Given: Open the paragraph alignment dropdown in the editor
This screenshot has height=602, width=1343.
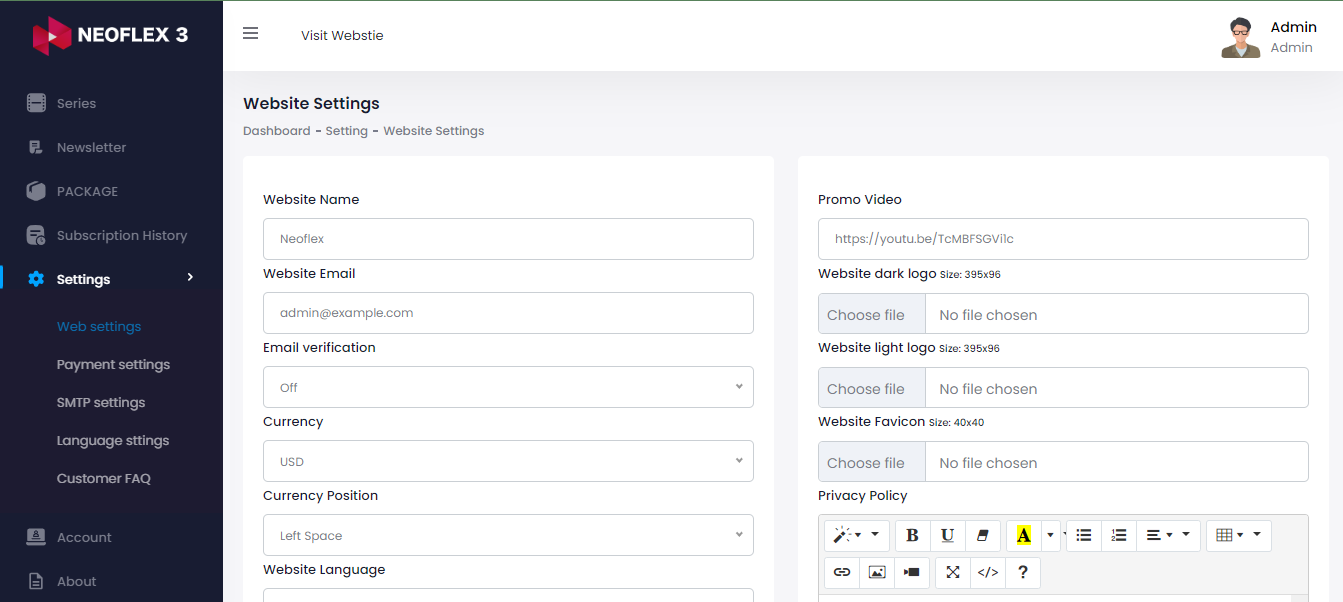Looking at the screenshot, I should [1168, 535].
